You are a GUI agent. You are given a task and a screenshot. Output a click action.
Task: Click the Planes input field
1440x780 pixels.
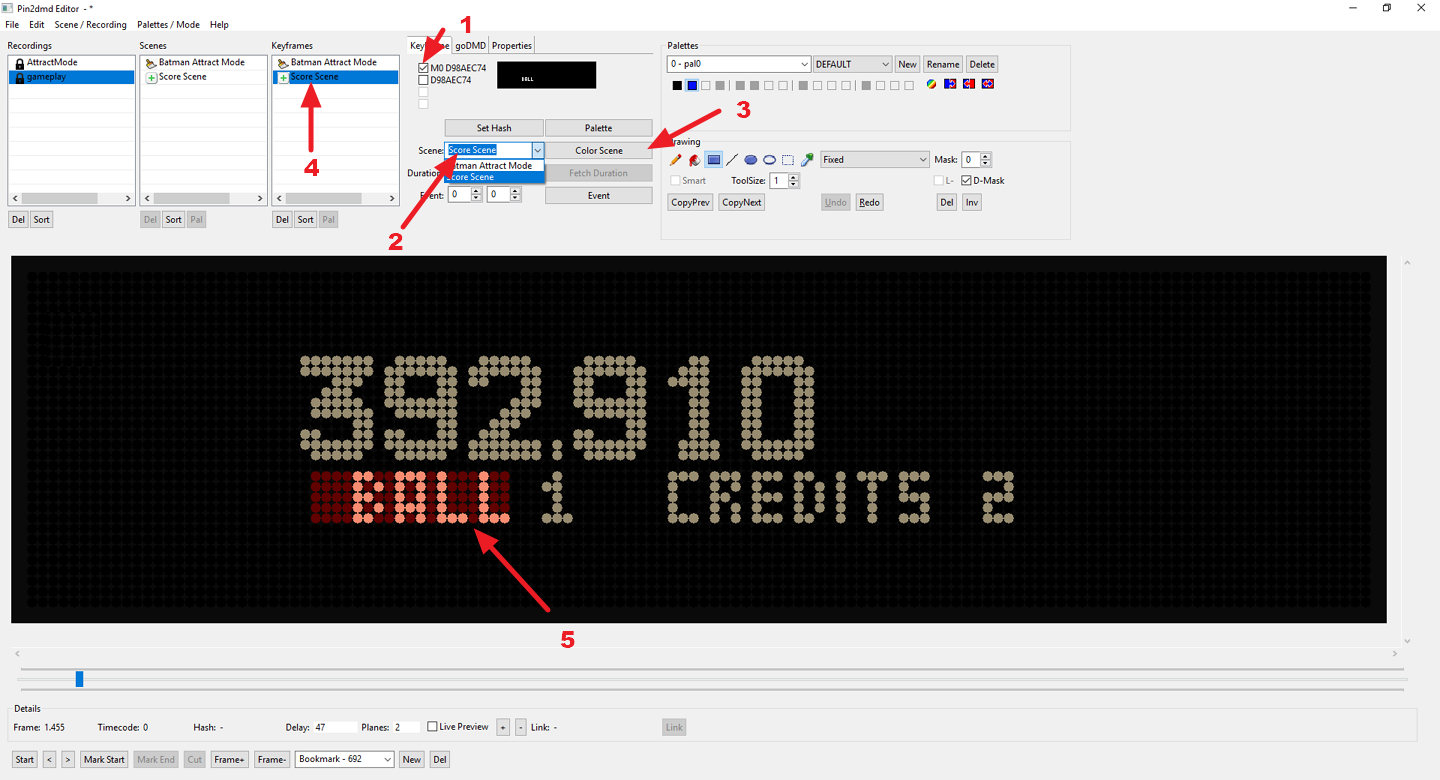point(407,727)
